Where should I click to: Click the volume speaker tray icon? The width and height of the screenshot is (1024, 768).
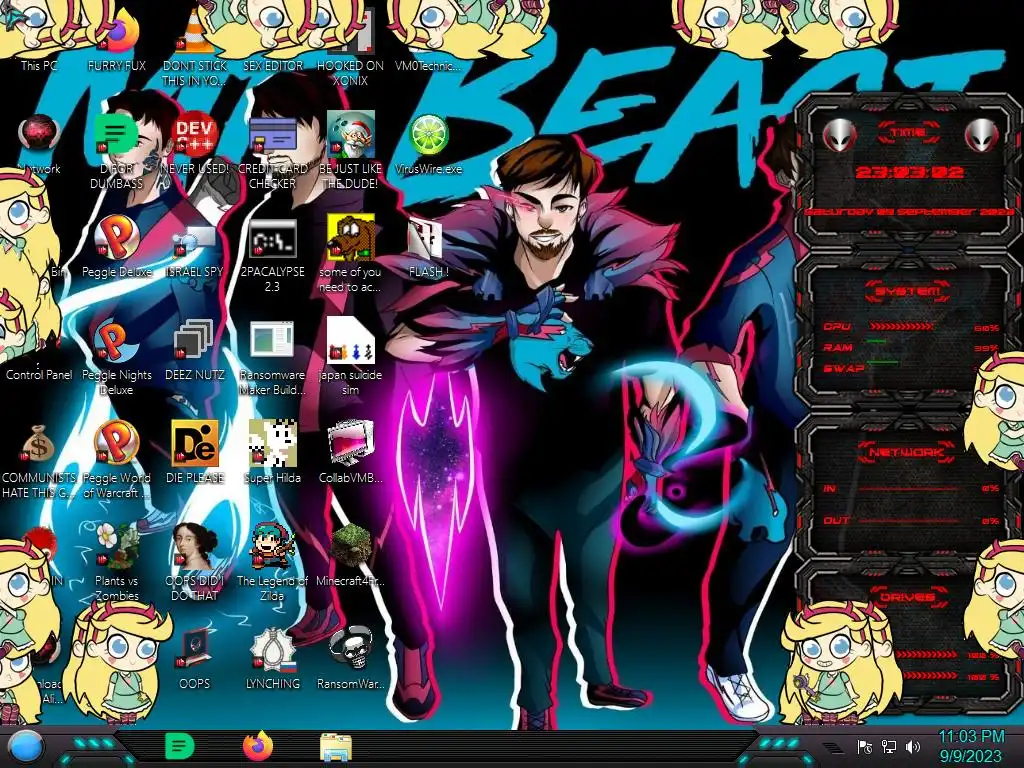coord(913,747)
